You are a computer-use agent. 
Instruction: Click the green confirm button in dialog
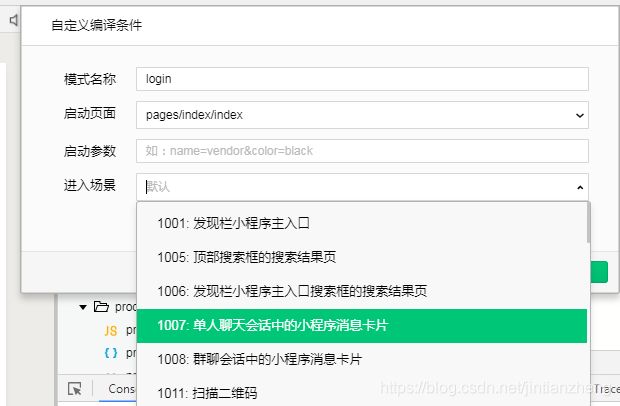click(599, 272)
